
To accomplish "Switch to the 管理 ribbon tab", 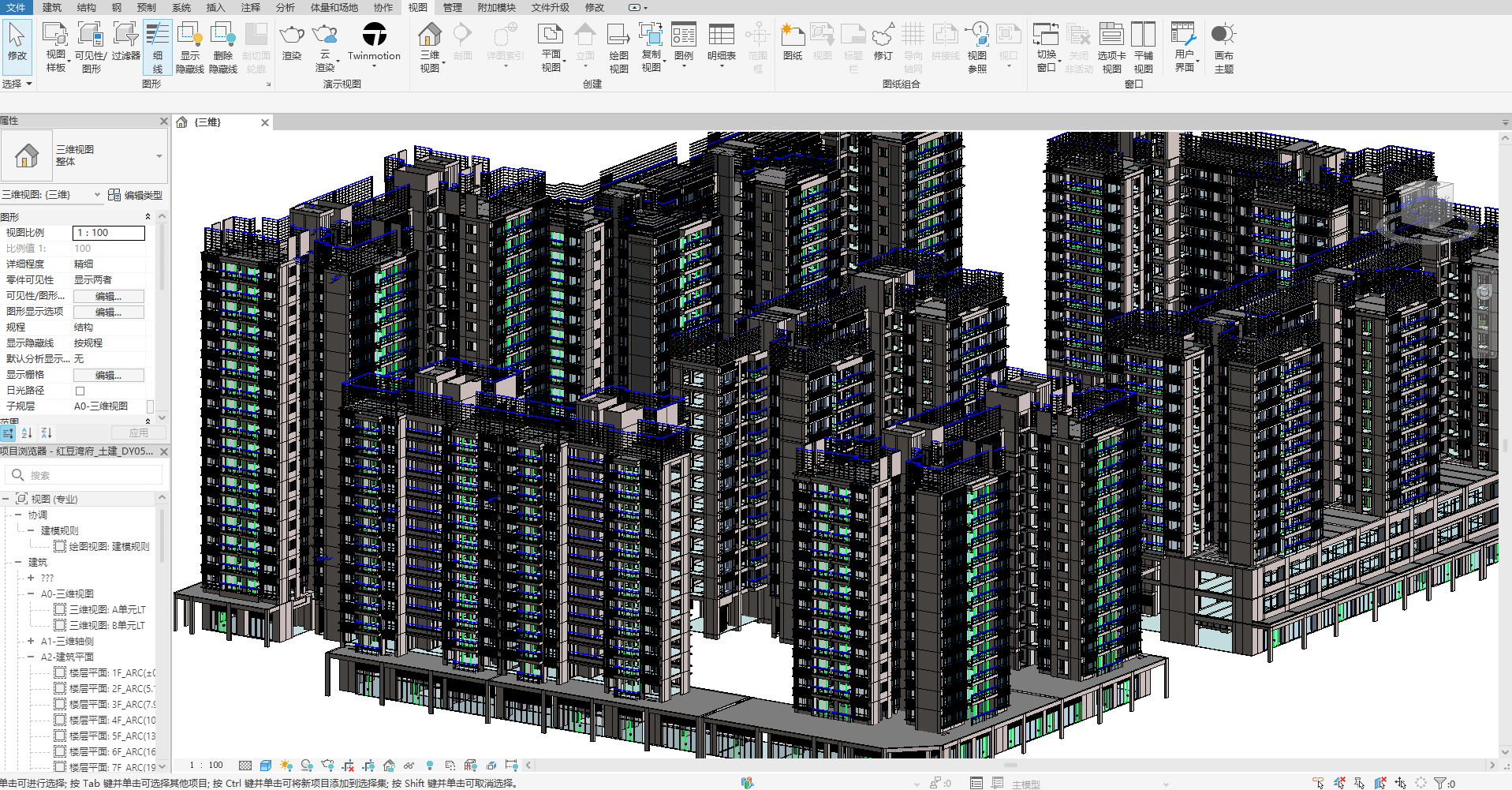I will (x=452, y=7).
